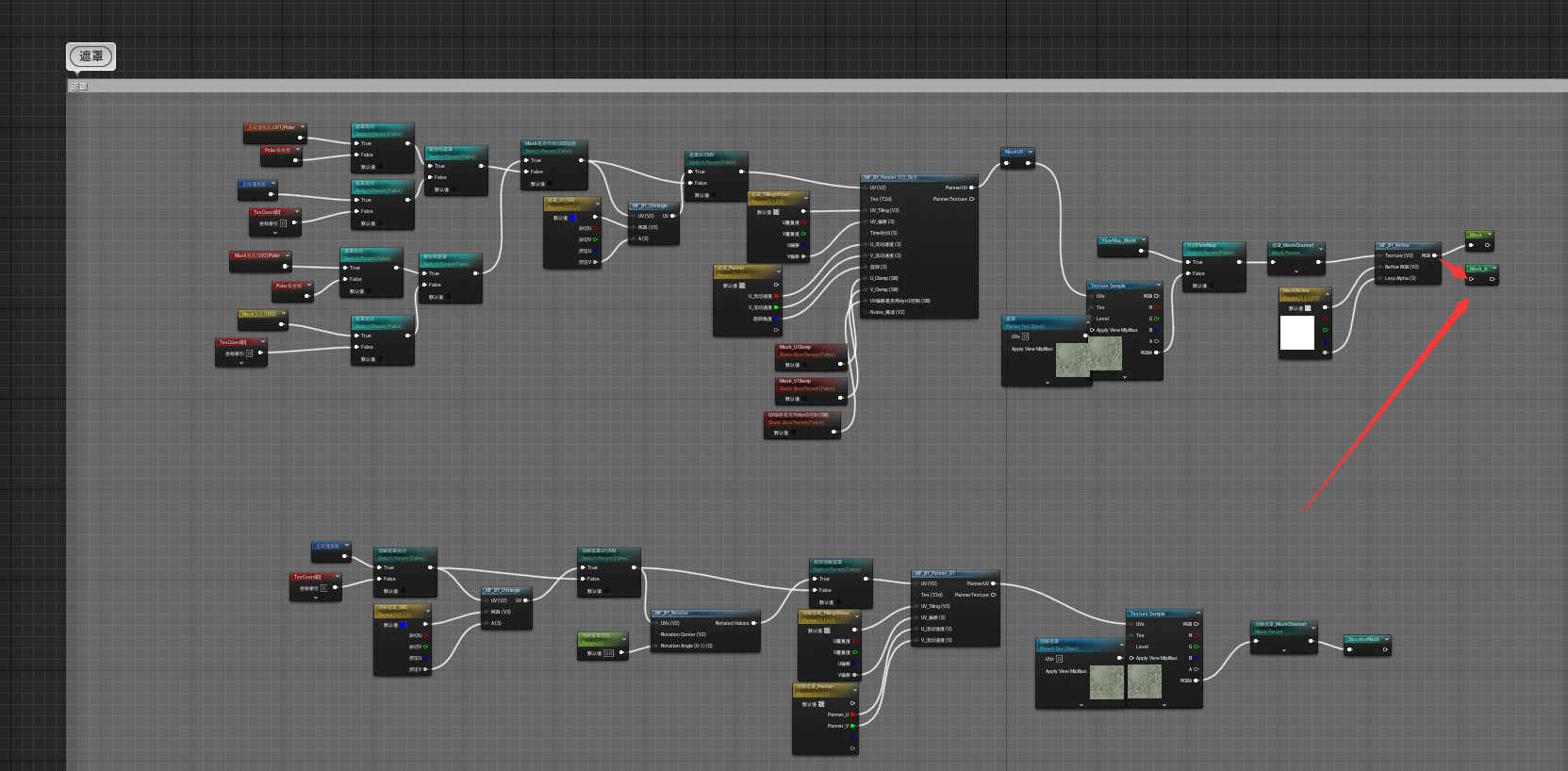Expand the DissolveMask node chevron
This screenshot has height=771, width=1568.
click(x=1385, y=639)
